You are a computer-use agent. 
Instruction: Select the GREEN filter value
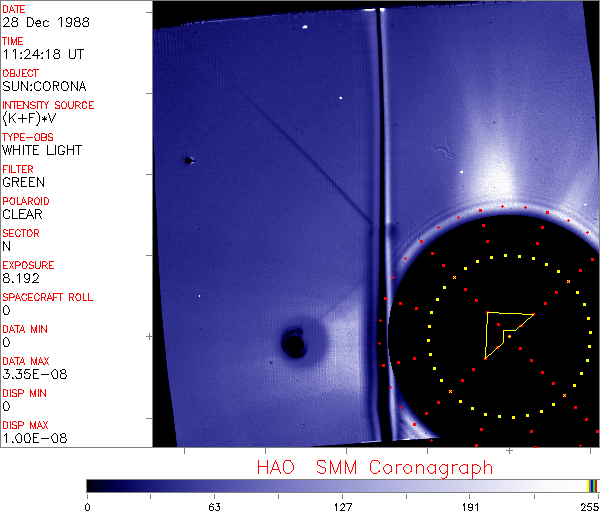[23, 182]
